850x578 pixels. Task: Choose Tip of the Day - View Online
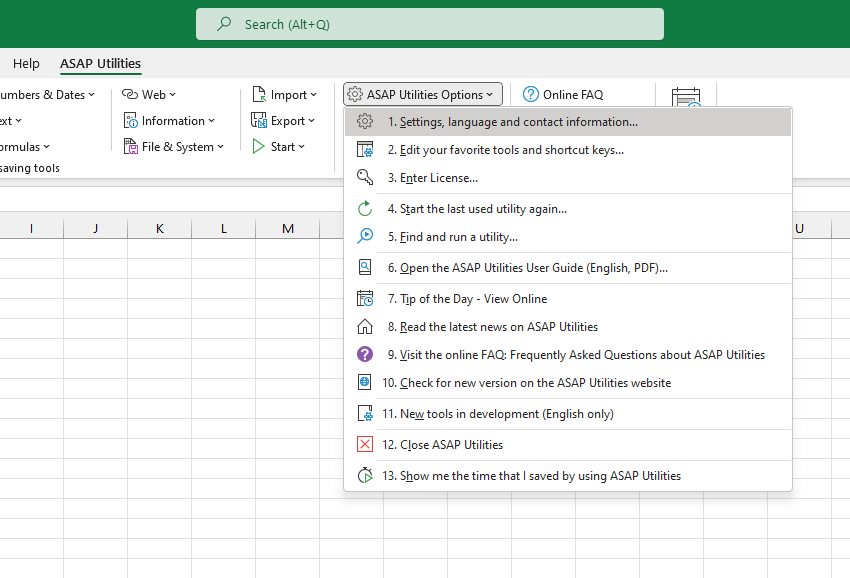point(568,299)
